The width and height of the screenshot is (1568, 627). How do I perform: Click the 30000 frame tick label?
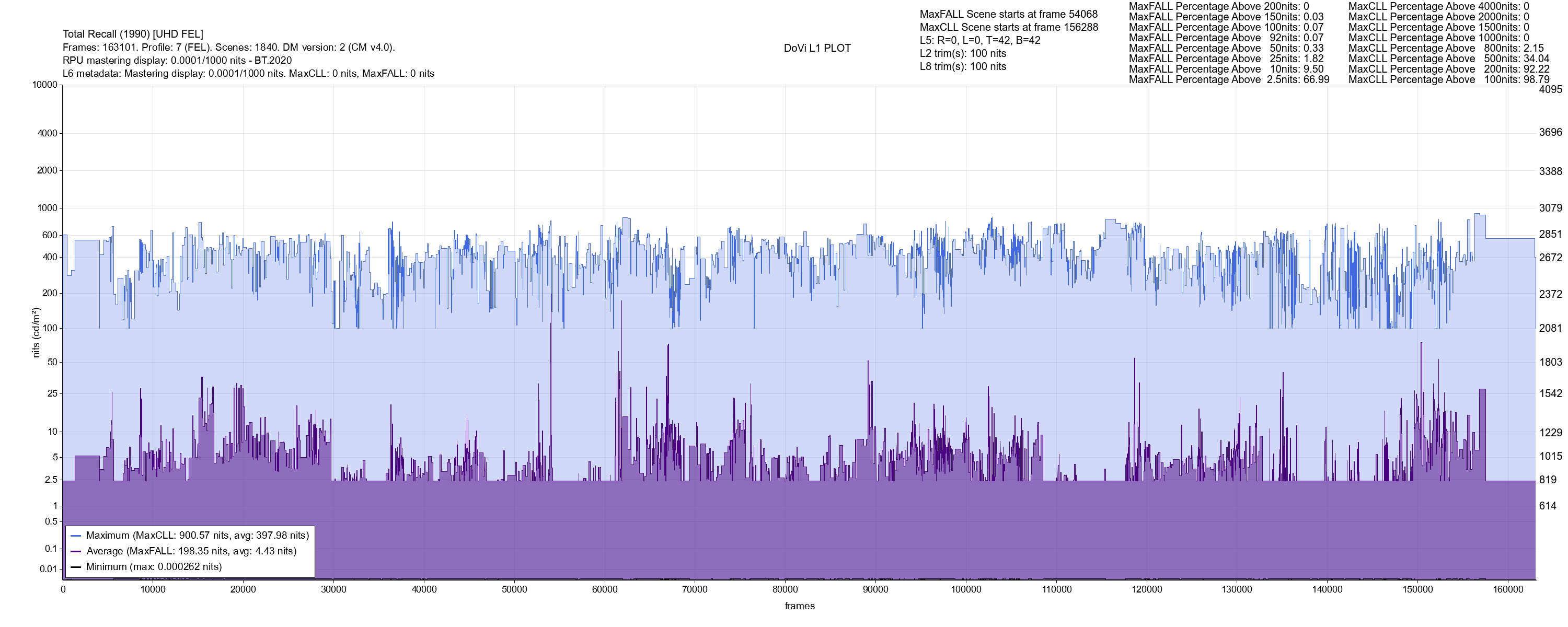(x=333, y=589)
